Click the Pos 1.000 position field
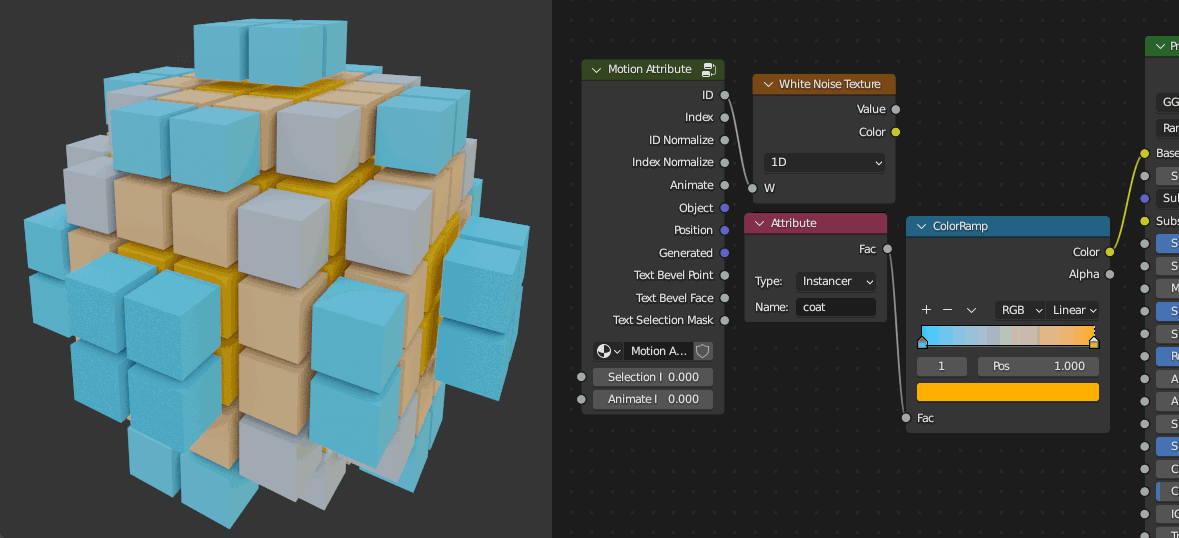Viewport: 1179px width, 538px height. point(1038,366)
